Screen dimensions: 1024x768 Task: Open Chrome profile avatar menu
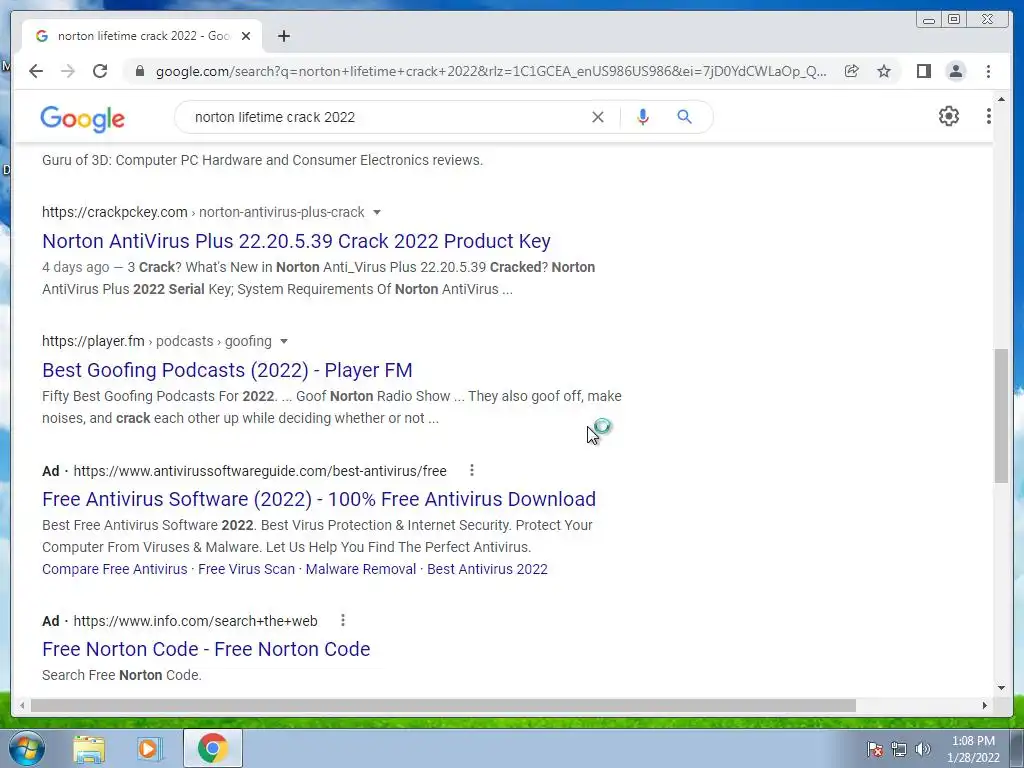[955, 71]
